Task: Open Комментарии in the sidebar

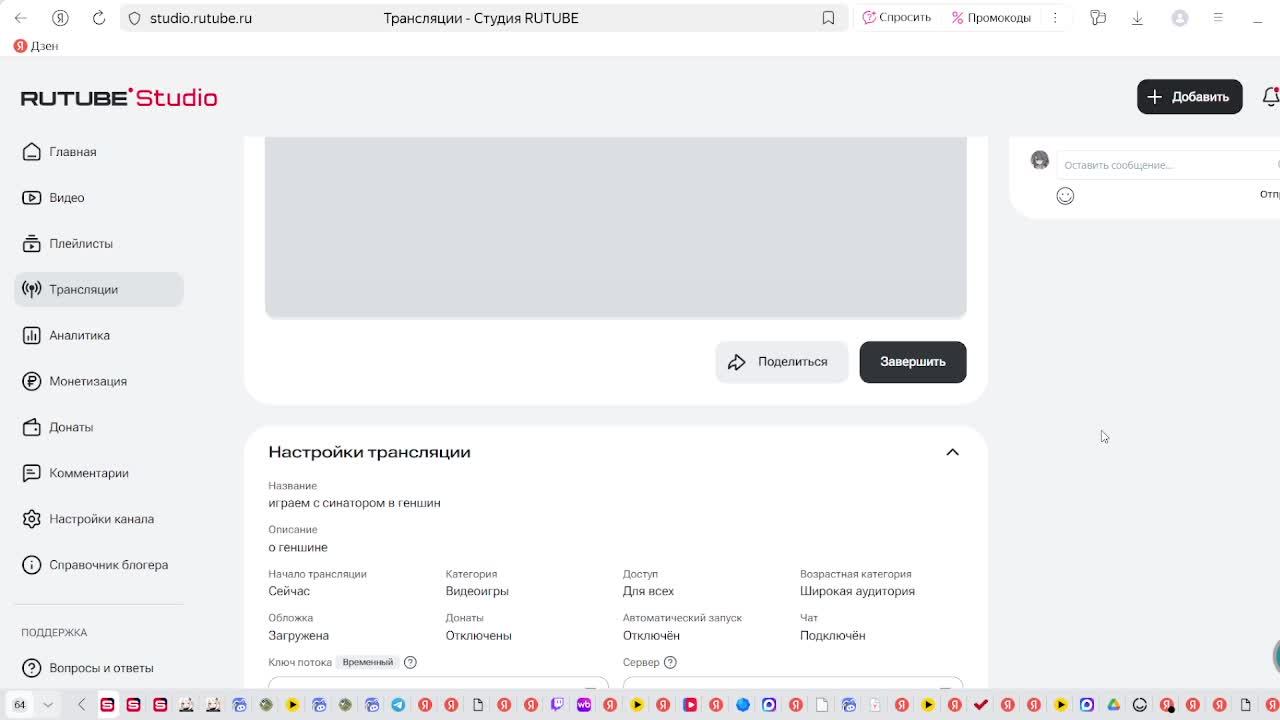Action: (98, 473)
